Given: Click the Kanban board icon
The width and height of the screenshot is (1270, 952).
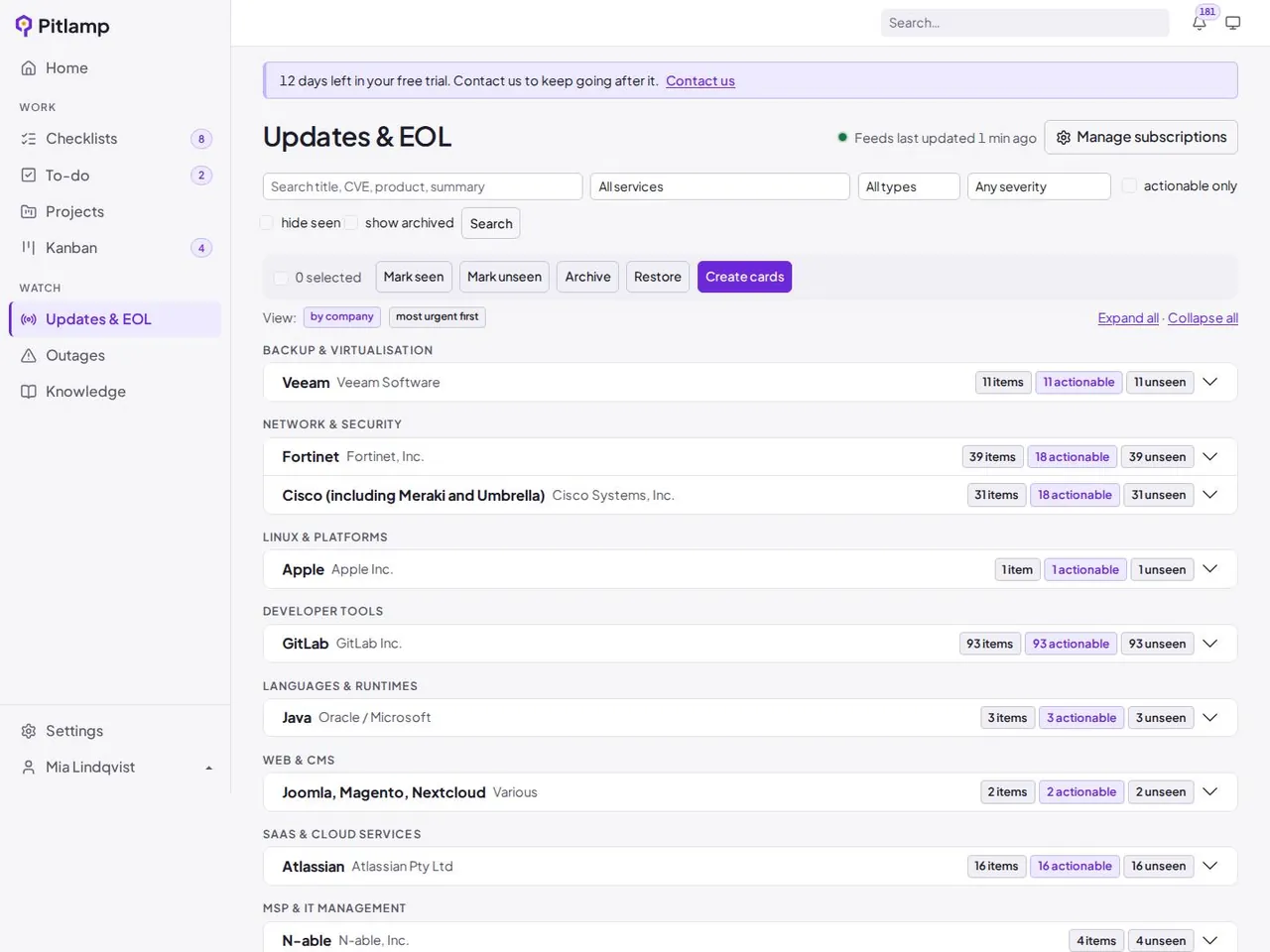Looking at the screenshot, I should [29, 248].
